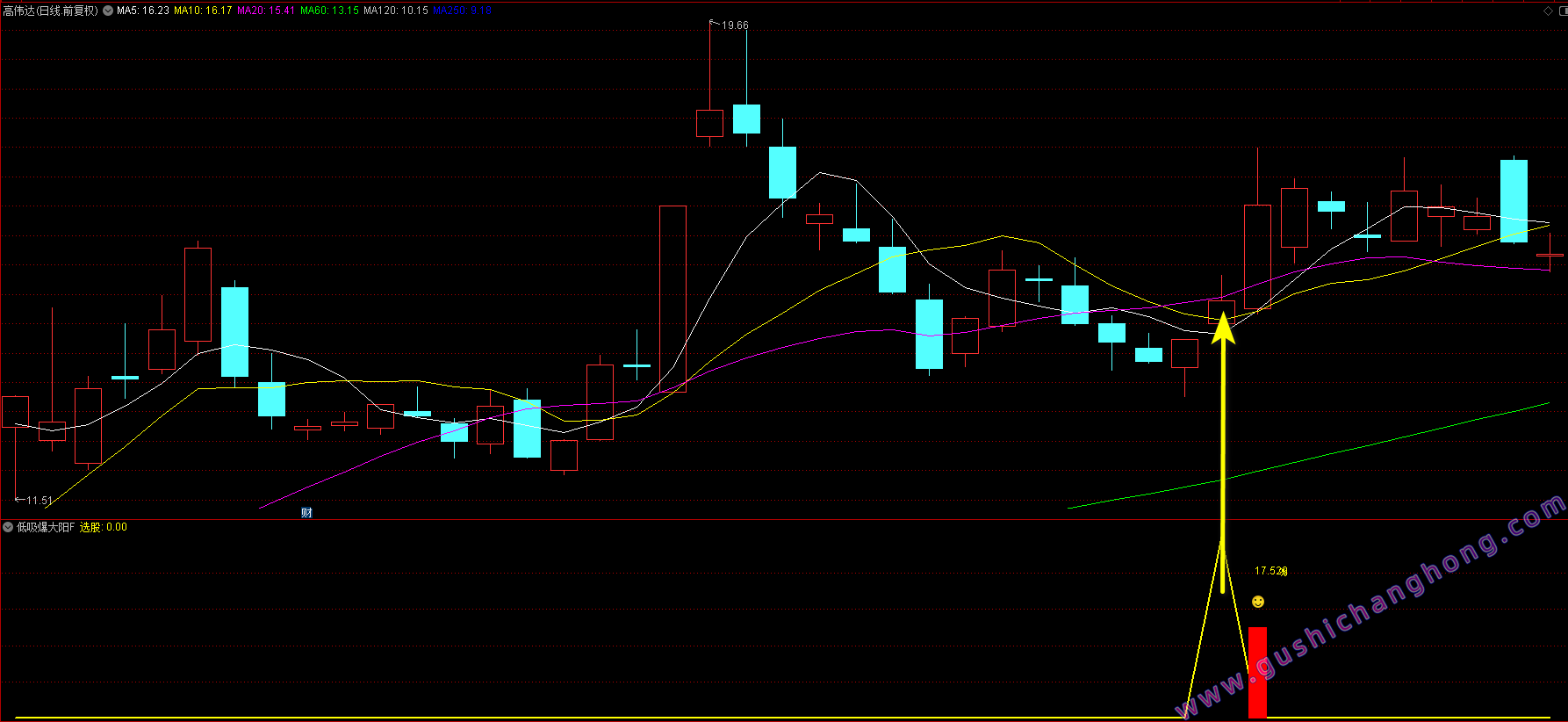
Task: Select the MA5: 16.23 label
Action: [x=143, y=11]
